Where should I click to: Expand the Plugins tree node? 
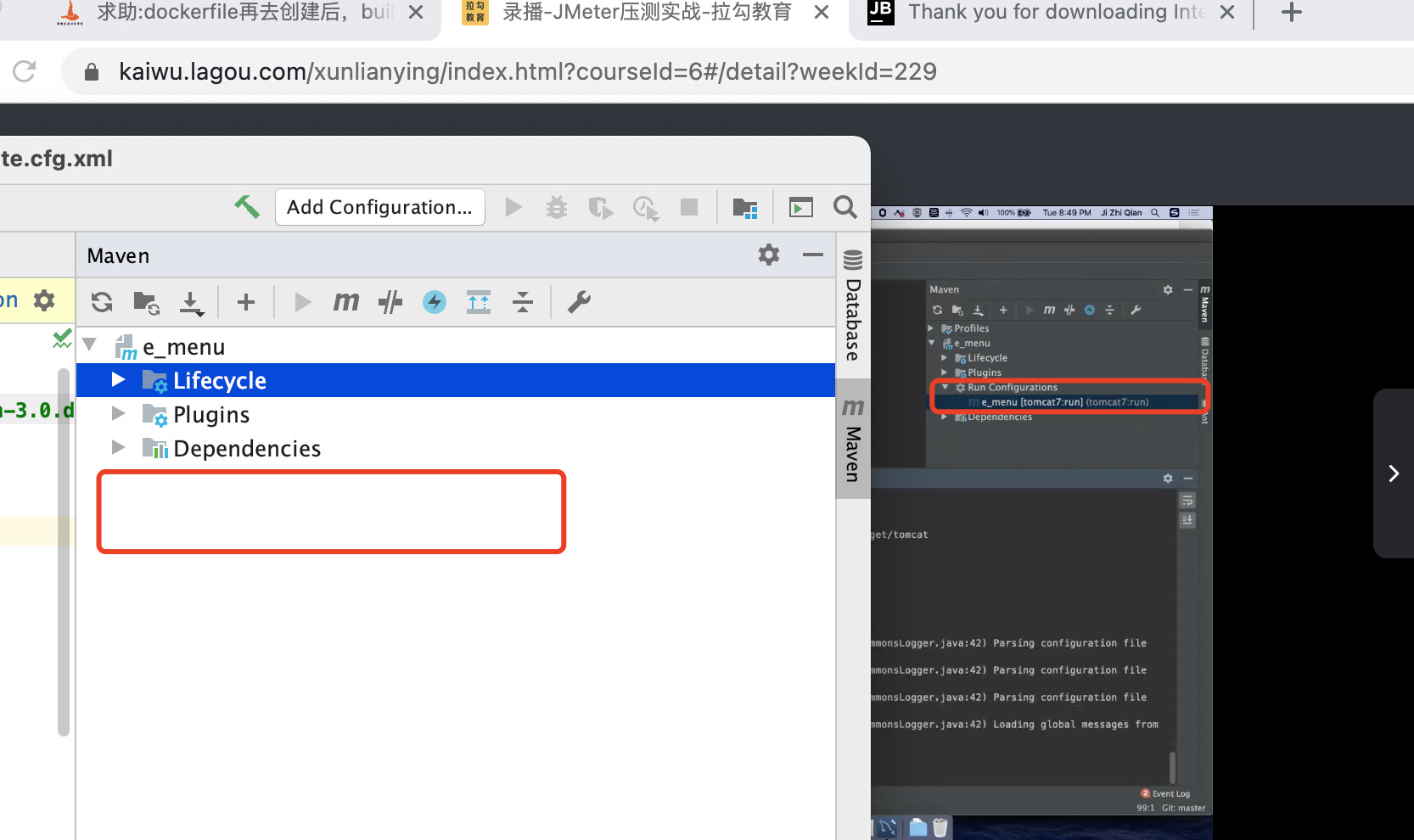coord(119,414)
